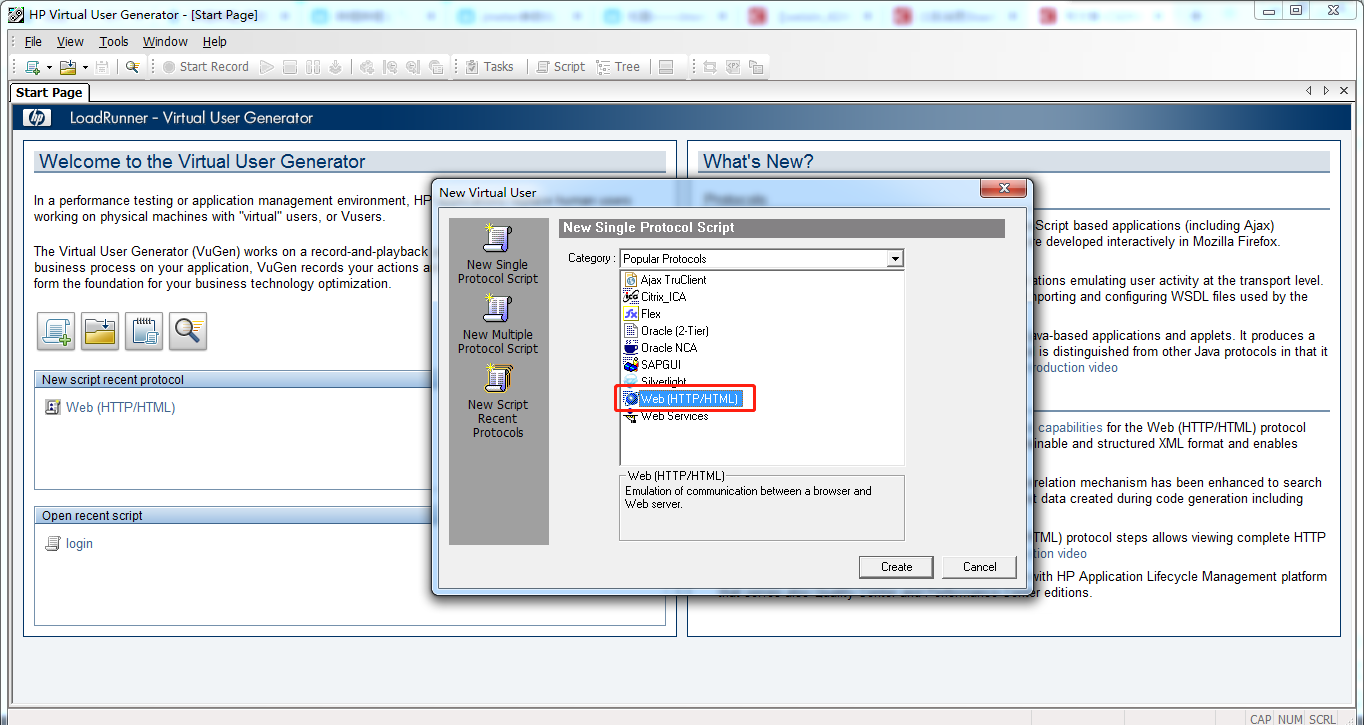Click the New Script icon on Start Page
Image resolution: width=1364 pixels, height=725 pixels.
[56, 331]
